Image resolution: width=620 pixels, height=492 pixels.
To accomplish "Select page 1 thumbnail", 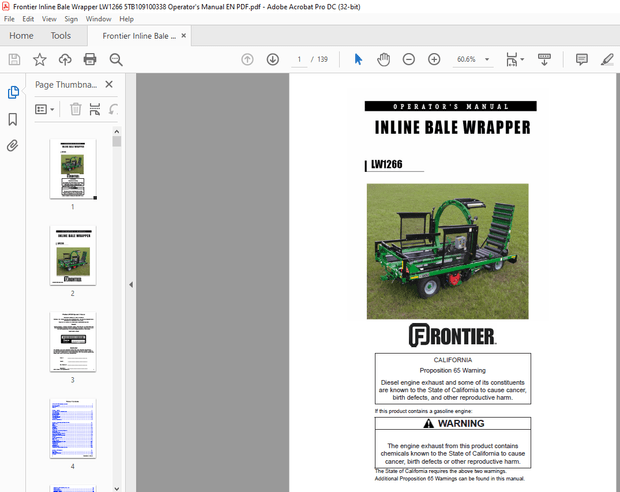I will [x=73, y=169].
